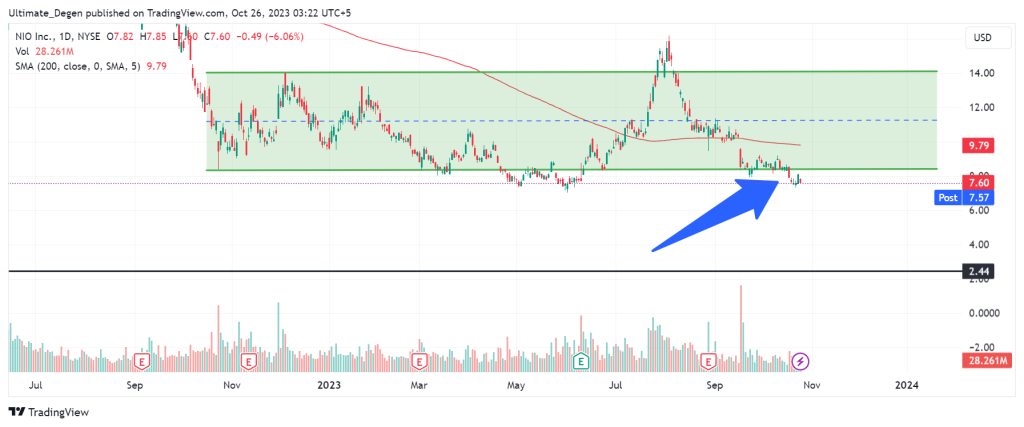The width and height of the screenshot is (1024, 427).
Task: Click the red 9.79 SMA price label
Action: [978, 146]
